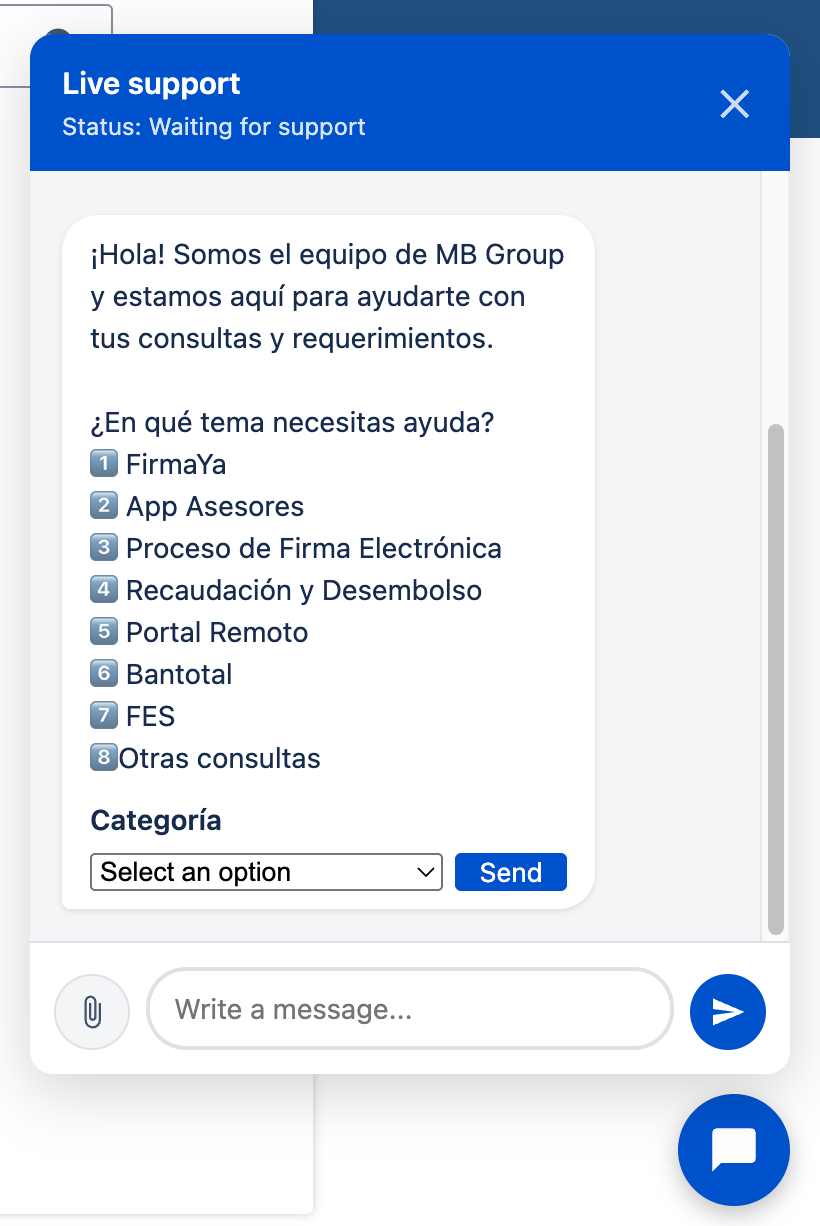820x1226 pixels.
Task: Click the 'Live support' header title
Action: click(x=152, y=84)
